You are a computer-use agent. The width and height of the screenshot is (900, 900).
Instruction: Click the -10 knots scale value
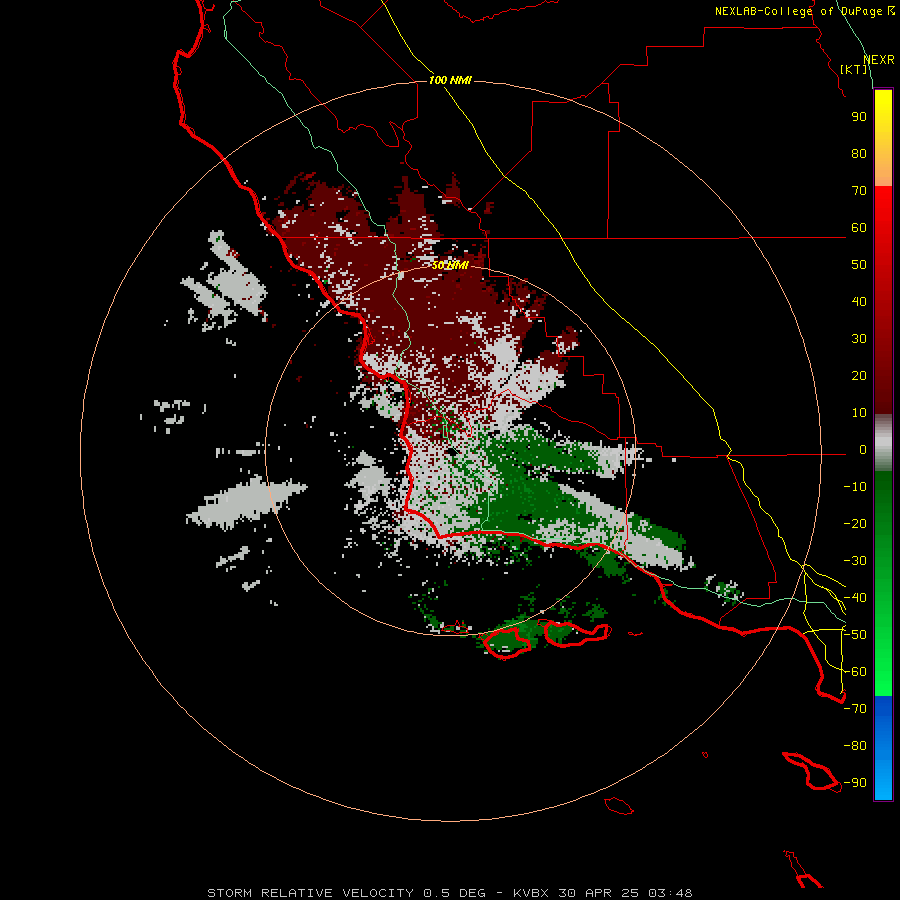[x=855, y=487]
